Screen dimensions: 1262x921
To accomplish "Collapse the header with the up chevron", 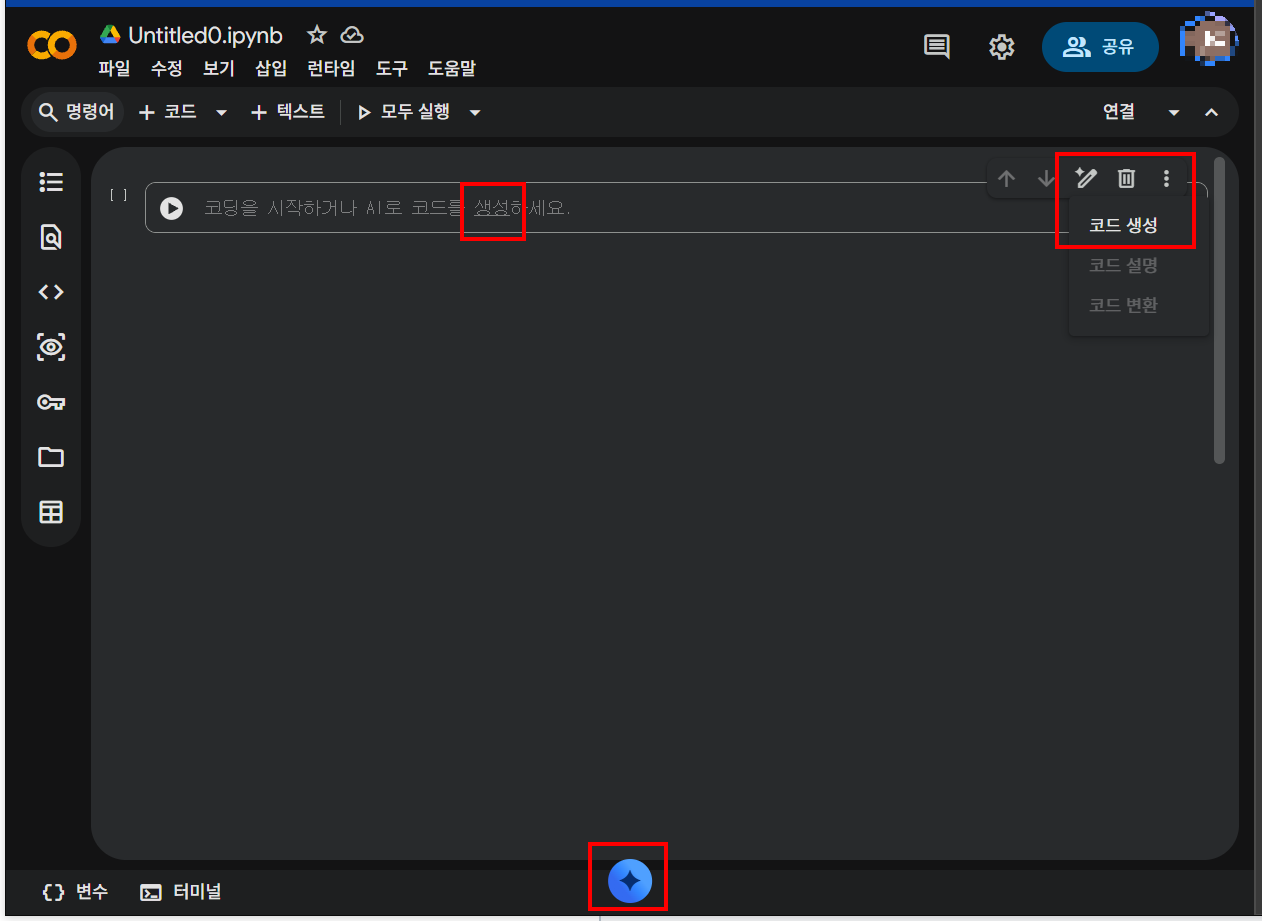I will 1212,113.
